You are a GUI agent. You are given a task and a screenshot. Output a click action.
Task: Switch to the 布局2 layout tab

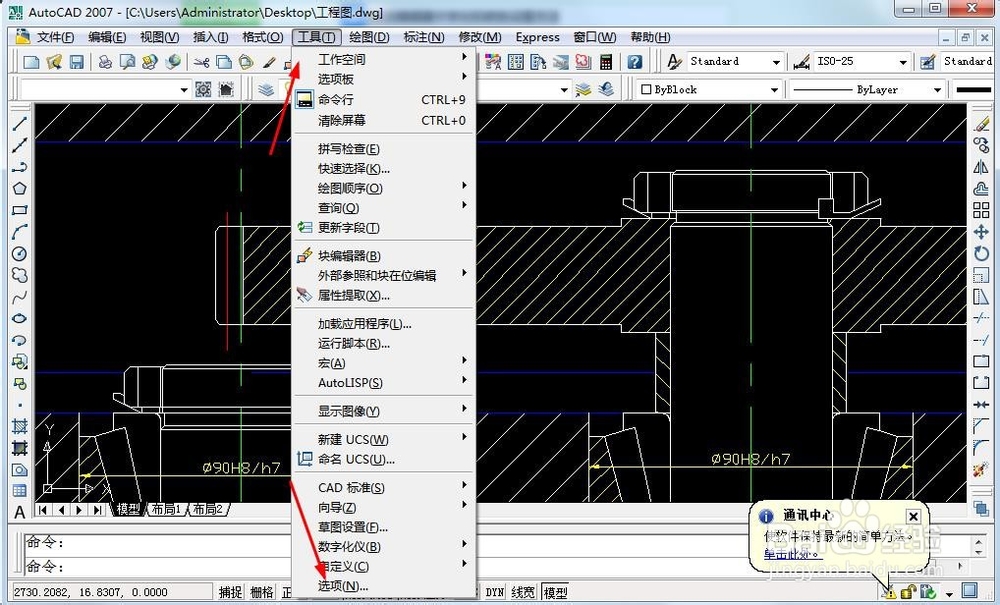coord(208,509)
